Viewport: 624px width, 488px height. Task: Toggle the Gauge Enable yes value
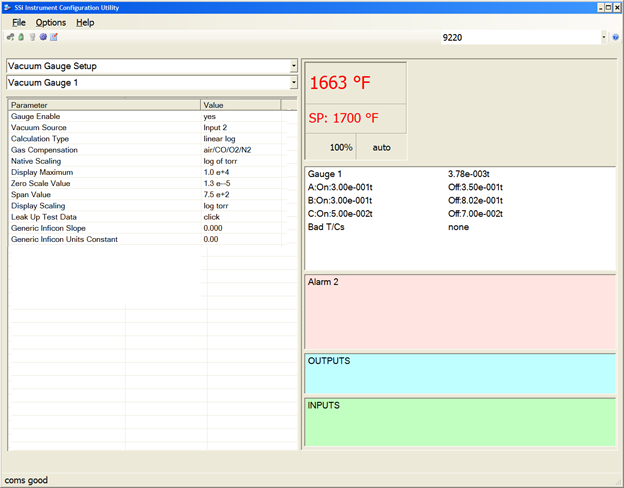coord(209,116)
